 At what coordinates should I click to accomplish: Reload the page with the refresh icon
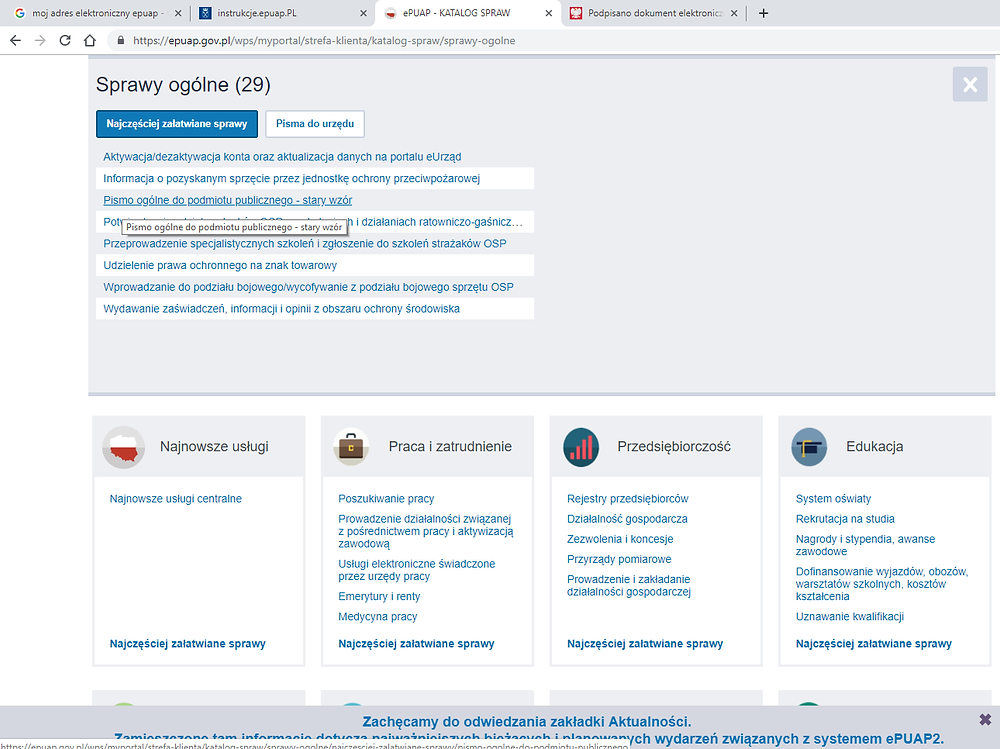[x=65, y=40]
